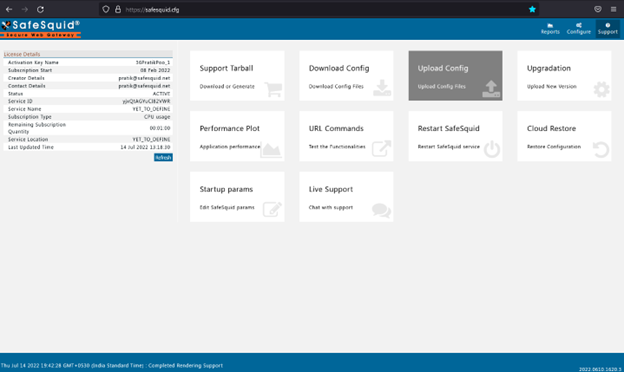Click the Creator Details email value
624x372 pixels.
click(144, 78)
